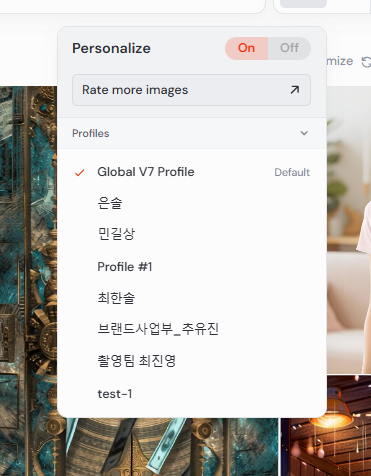The width and height of the screenshot is (371, 476).
Task: Click the Default label next to Global V7 Profile
Action: [292, 172]
